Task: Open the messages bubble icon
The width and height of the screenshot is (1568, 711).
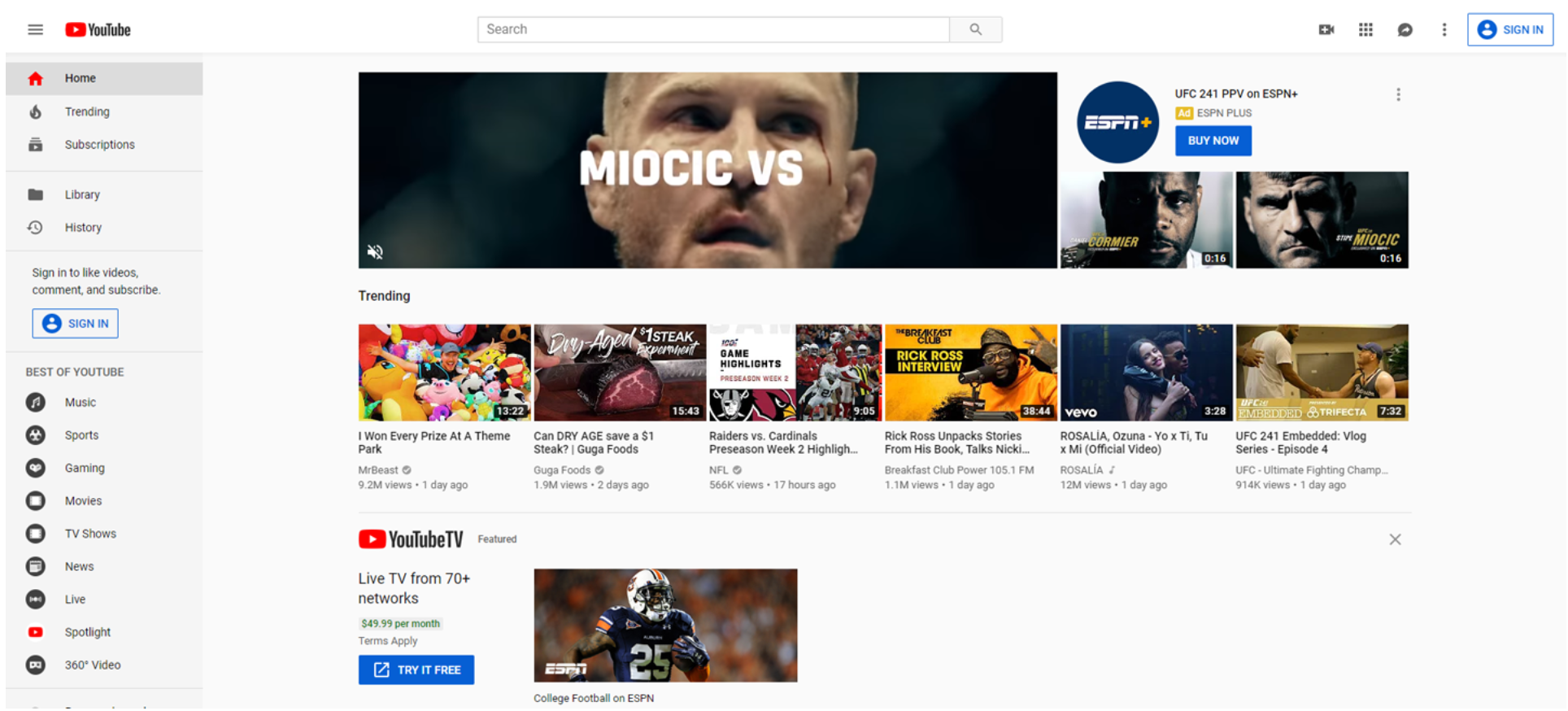Action: [x=1405, y=30]
